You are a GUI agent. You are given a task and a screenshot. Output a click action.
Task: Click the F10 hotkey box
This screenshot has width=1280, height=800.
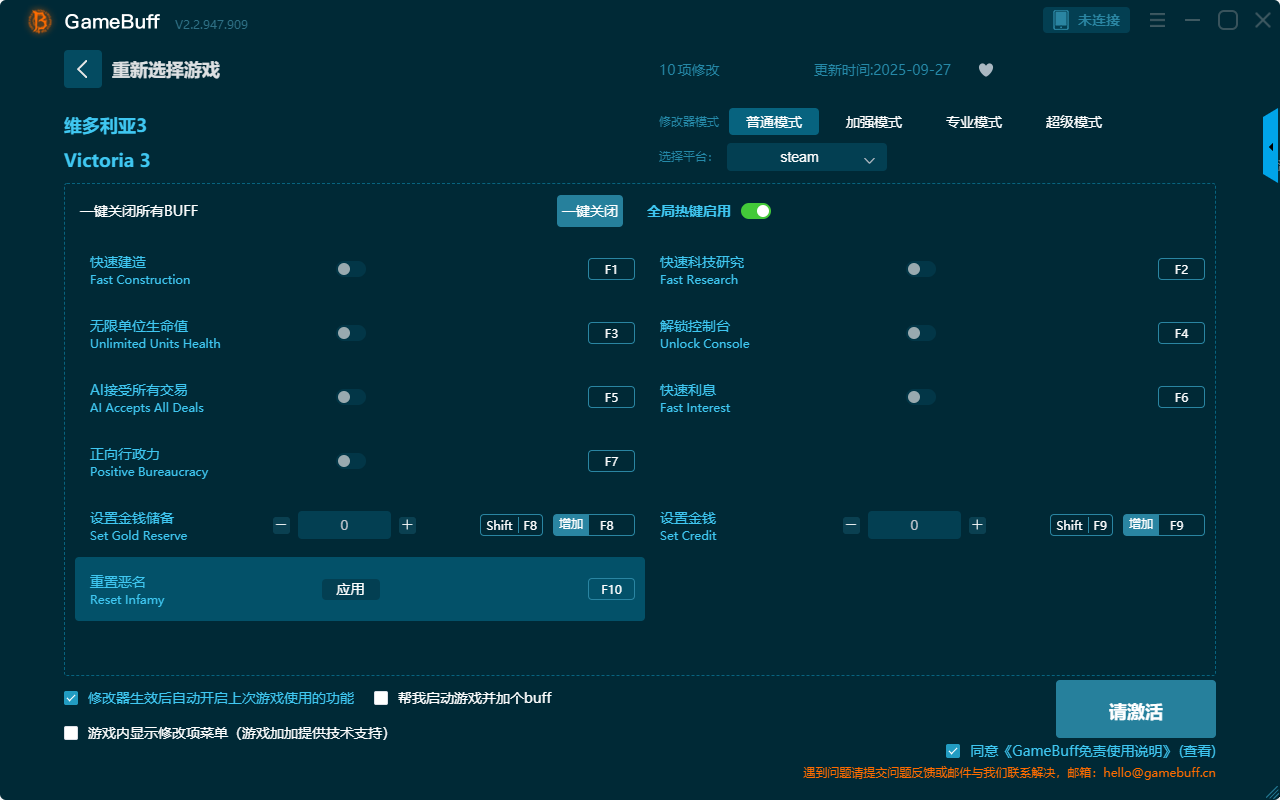coord(611,589)
